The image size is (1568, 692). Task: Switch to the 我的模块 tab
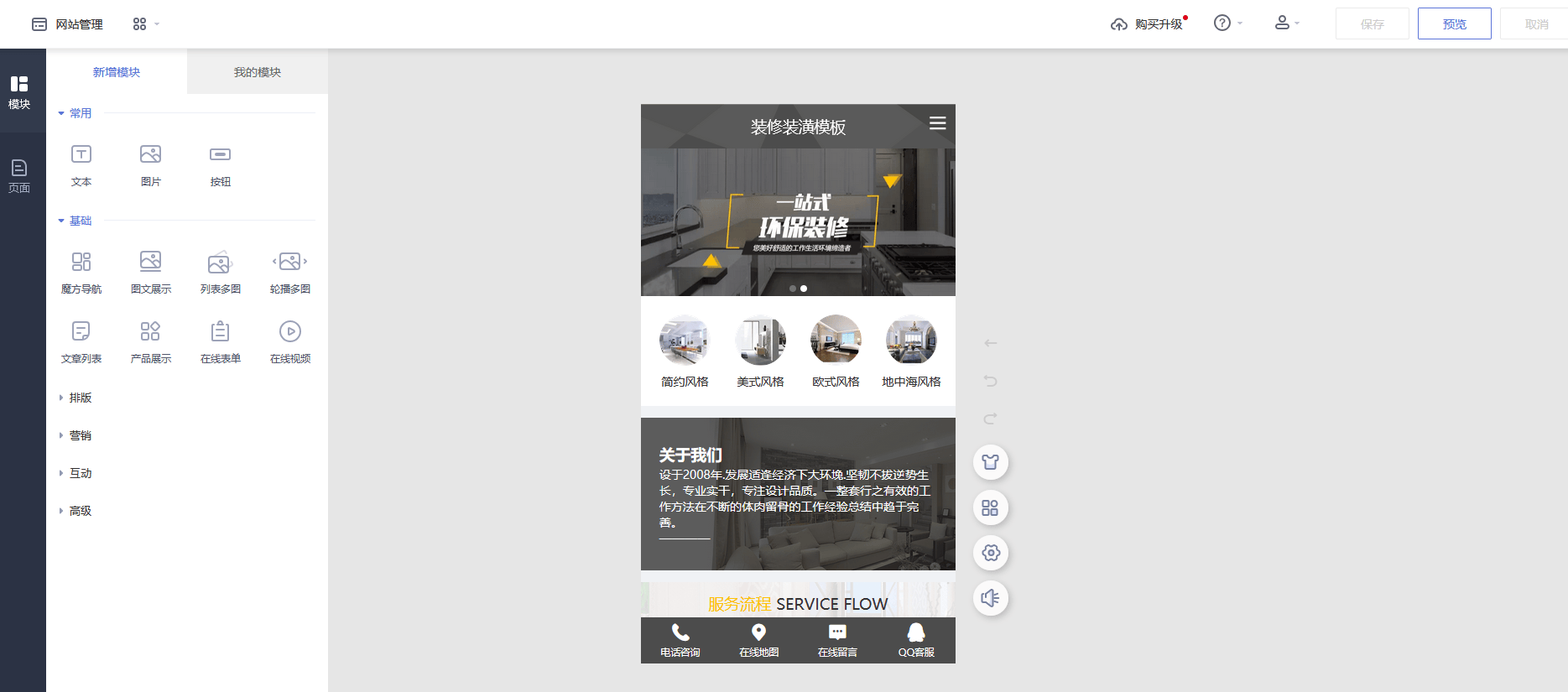[257, 72]
